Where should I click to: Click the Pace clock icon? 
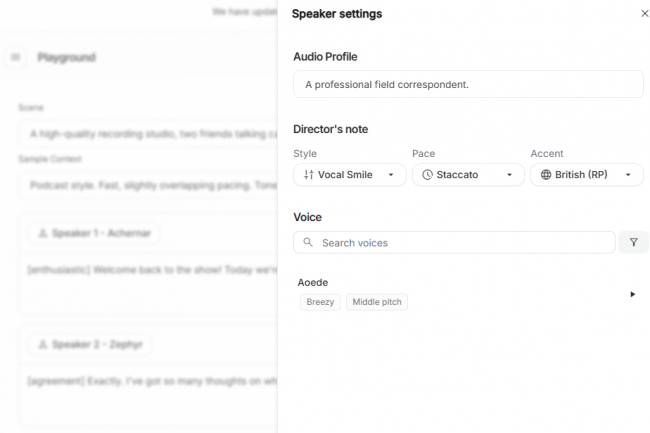pos(427,174)
